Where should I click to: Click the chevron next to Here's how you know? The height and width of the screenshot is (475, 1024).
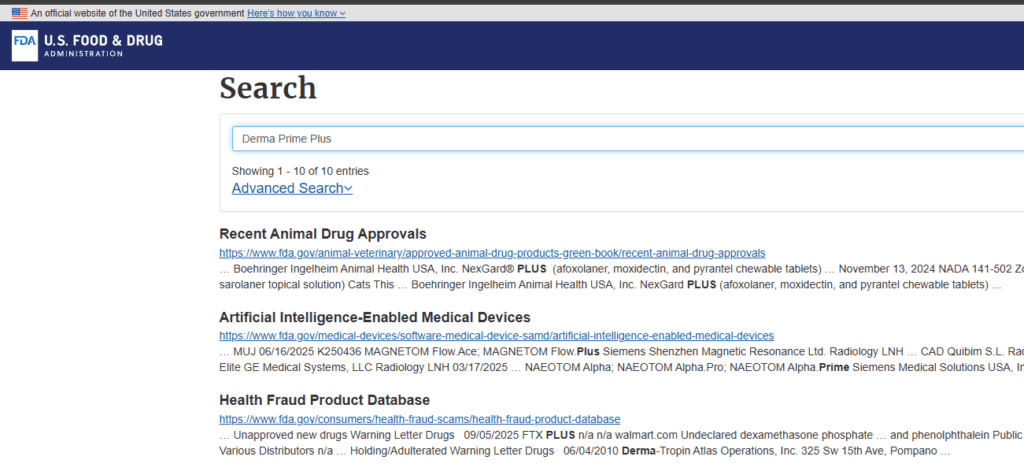(x=343, y=14)
